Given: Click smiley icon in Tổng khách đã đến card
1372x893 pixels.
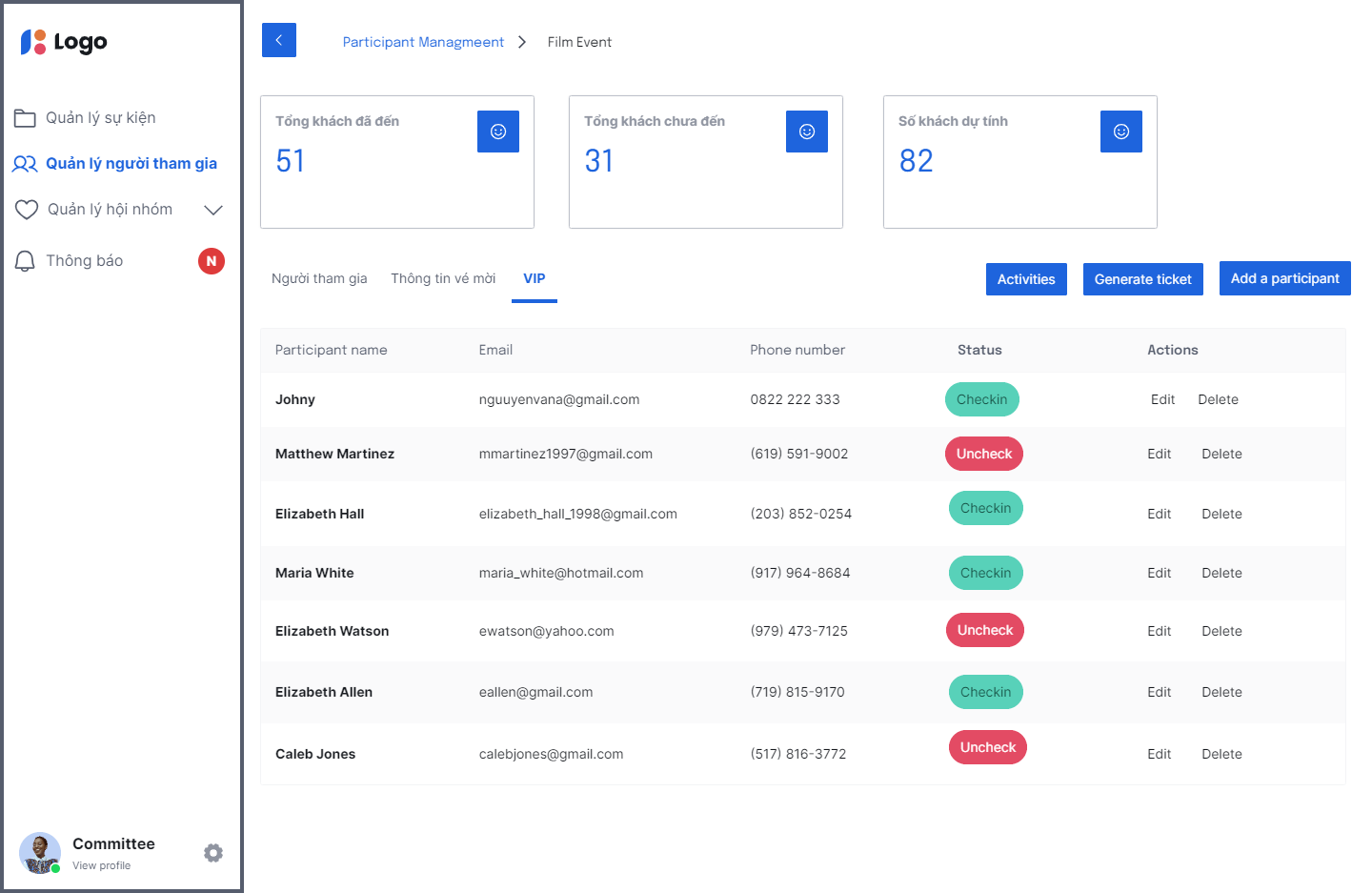Looking at the screenshot, I should pyautogui.click(x=497, y=132).
